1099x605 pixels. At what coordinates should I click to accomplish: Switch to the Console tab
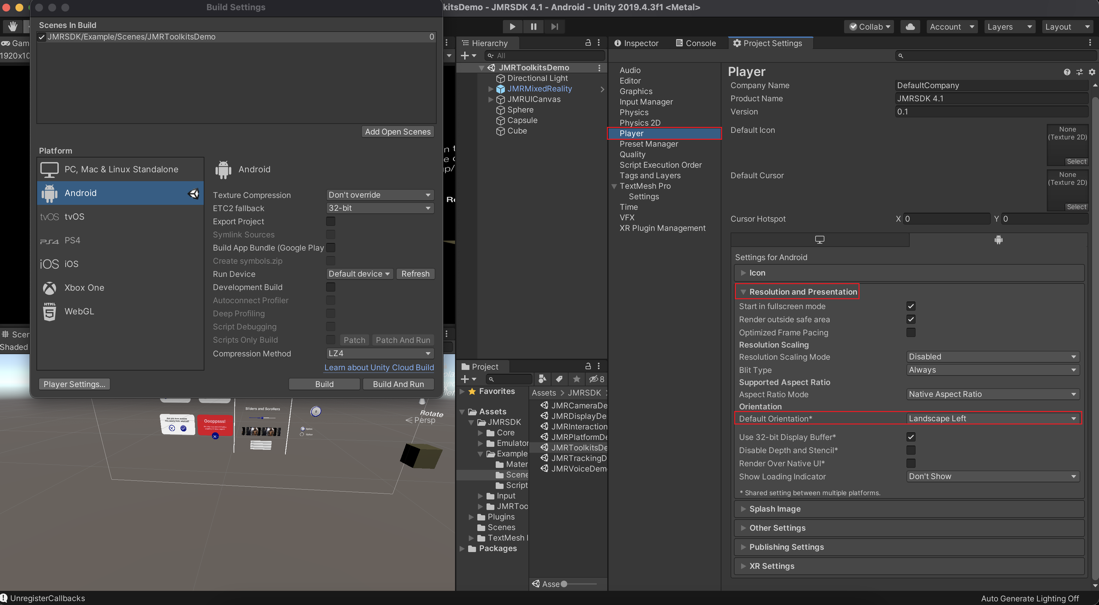pyautogui.click(x=695, y=43)
